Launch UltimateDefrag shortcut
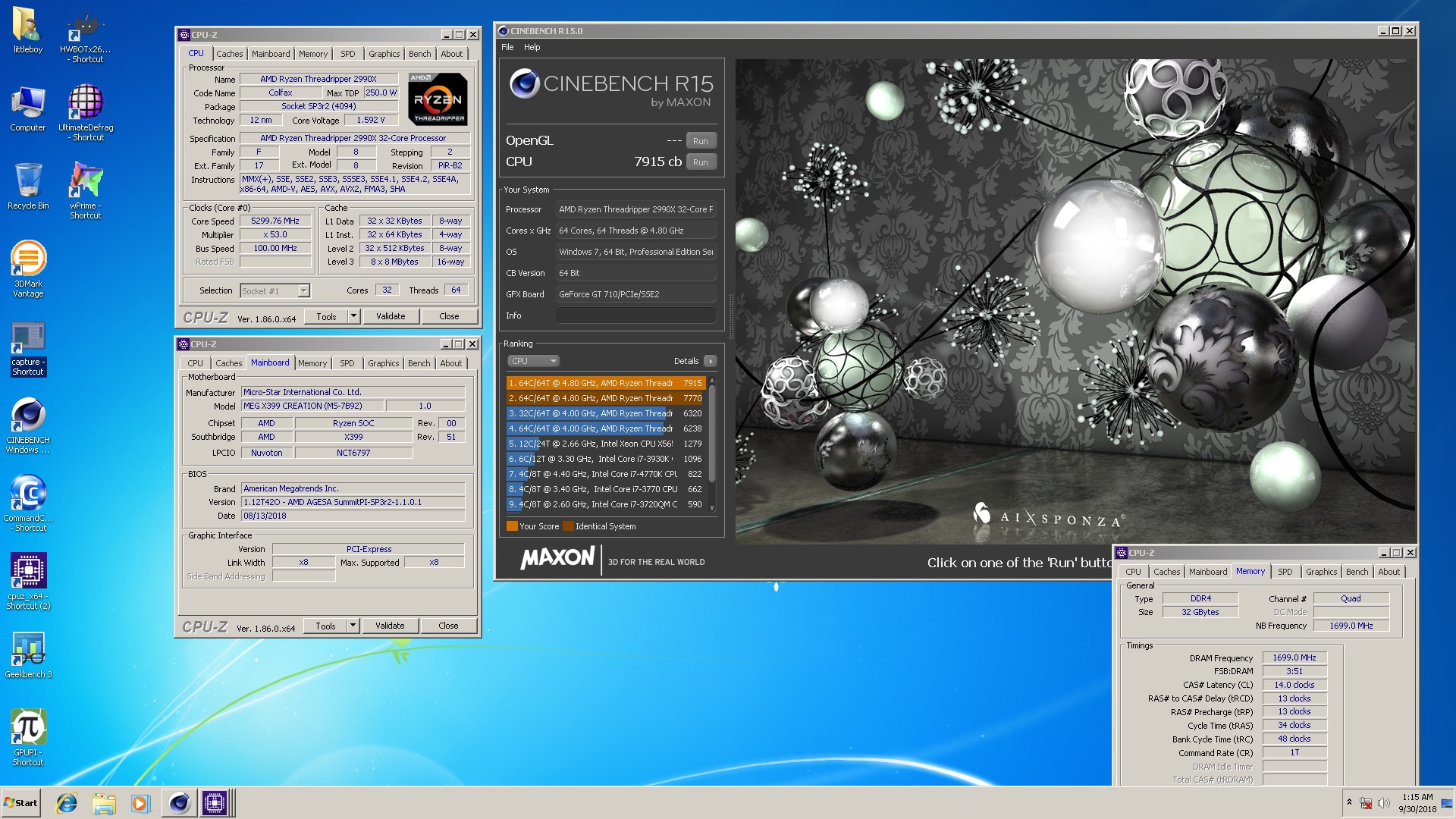 (x=86, y=112)
